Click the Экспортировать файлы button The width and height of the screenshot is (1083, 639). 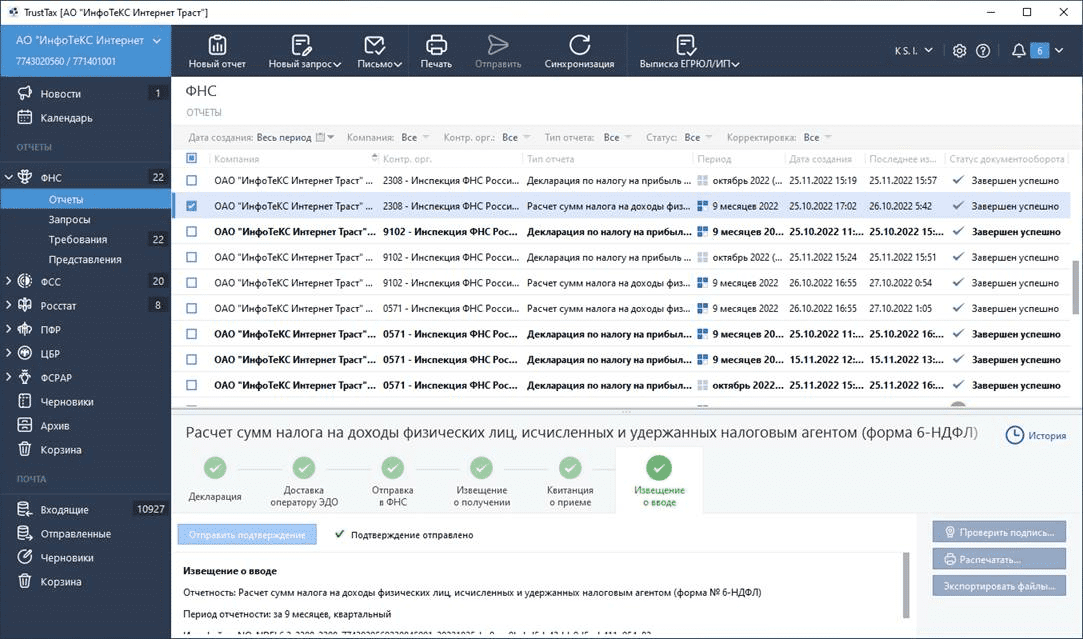(998, 585)
